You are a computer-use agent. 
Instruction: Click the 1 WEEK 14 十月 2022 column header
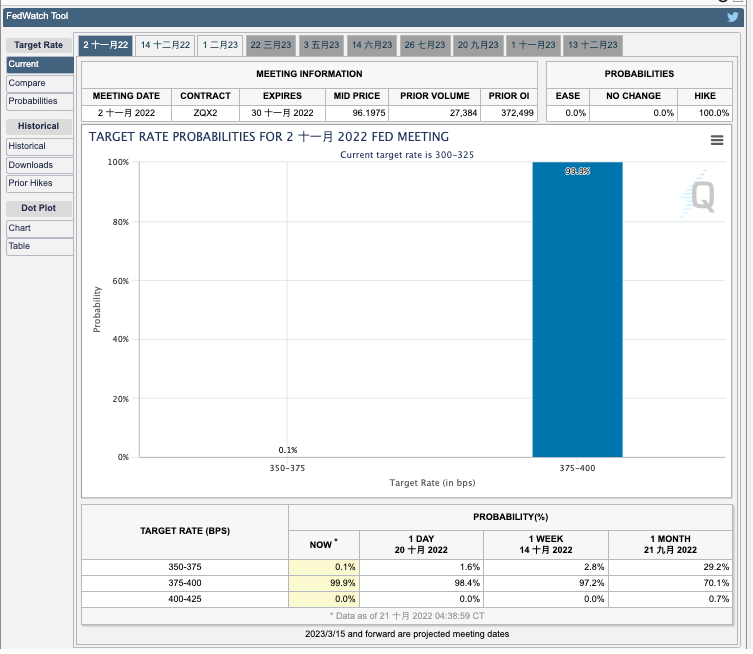546,545
